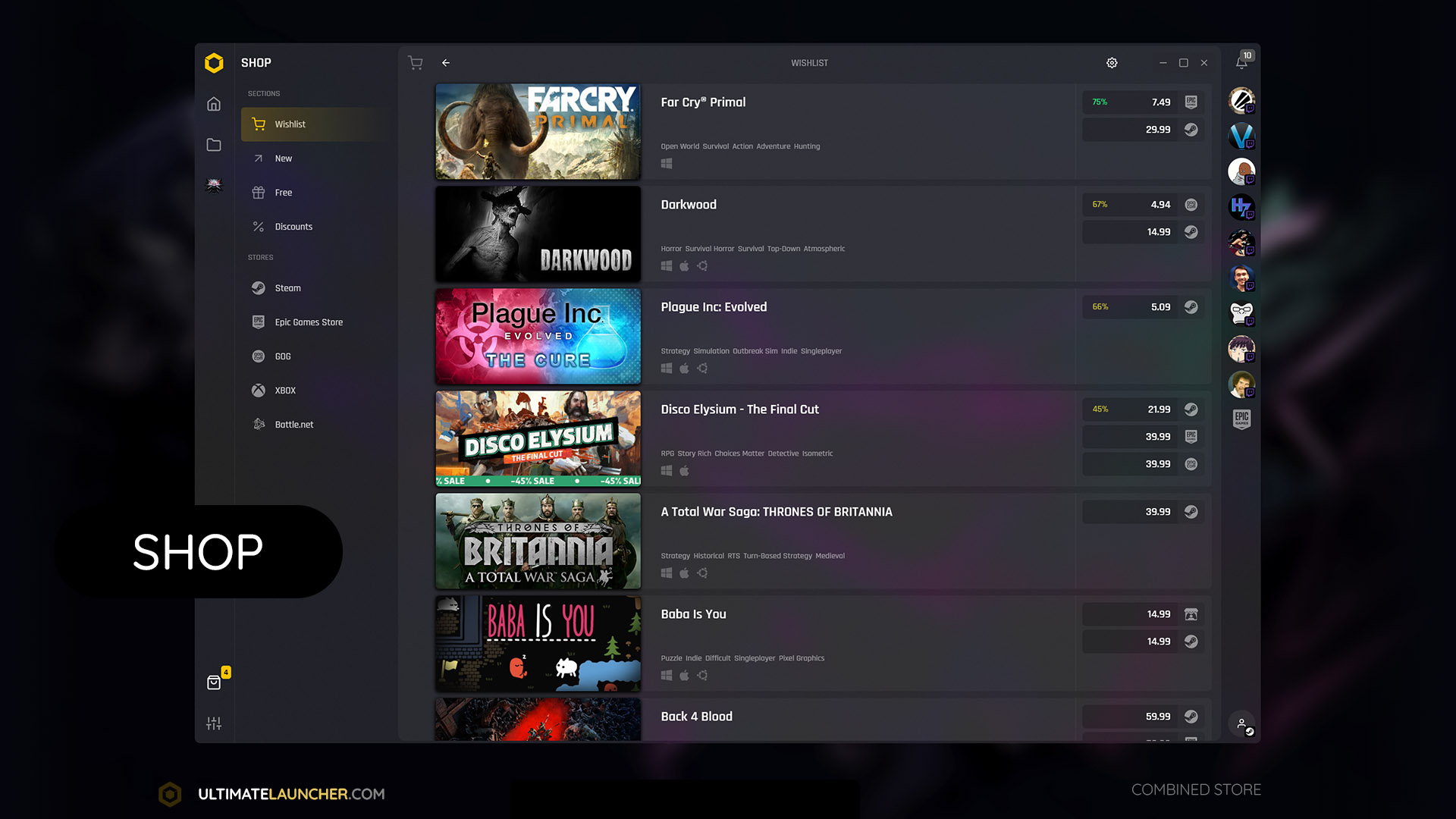Filter by the GOG store
This screenshot has height=819, width=1456.
pos(314,356)
